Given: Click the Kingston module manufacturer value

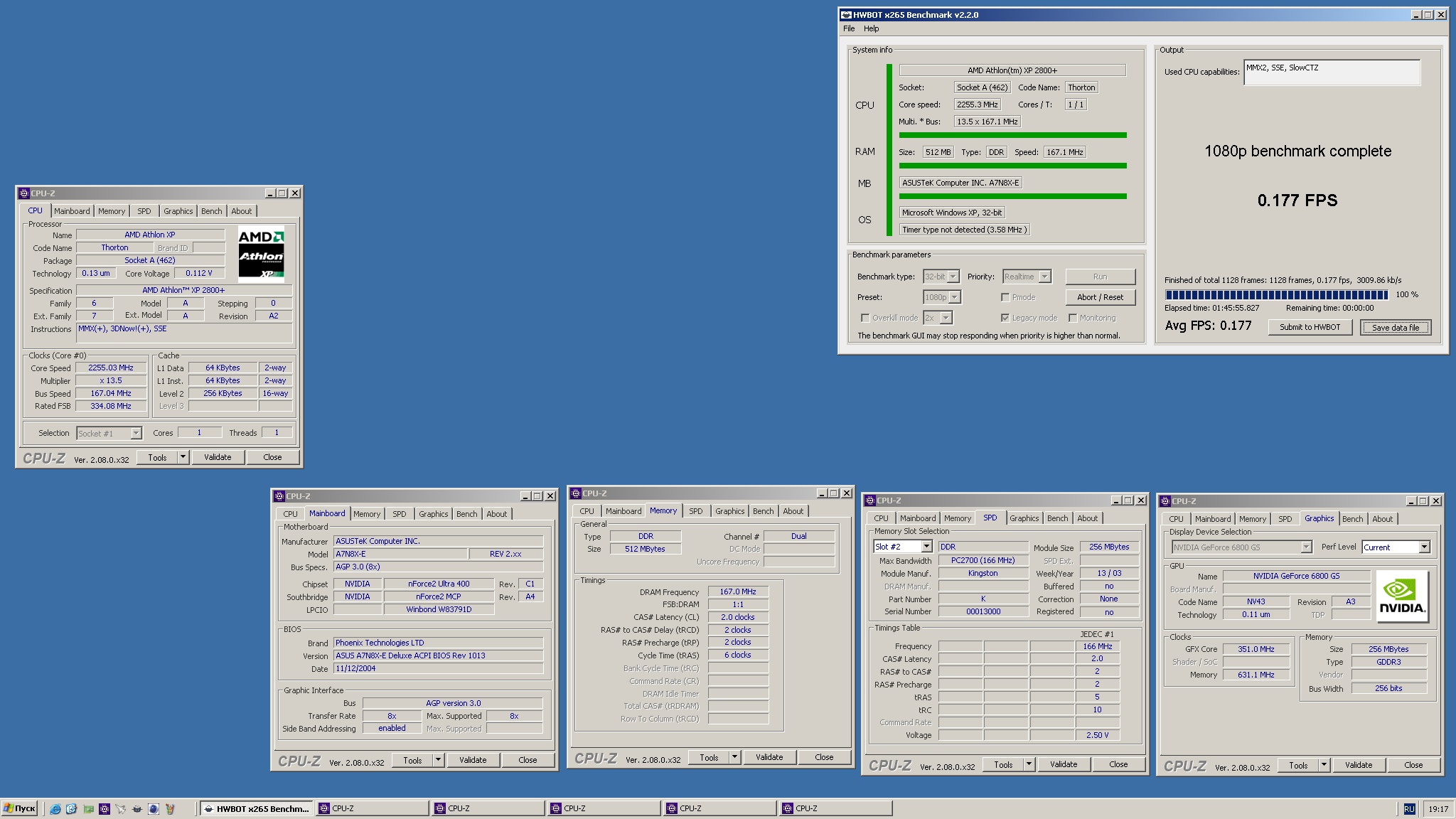Looking at the screenshot, I should click(983, 573).
